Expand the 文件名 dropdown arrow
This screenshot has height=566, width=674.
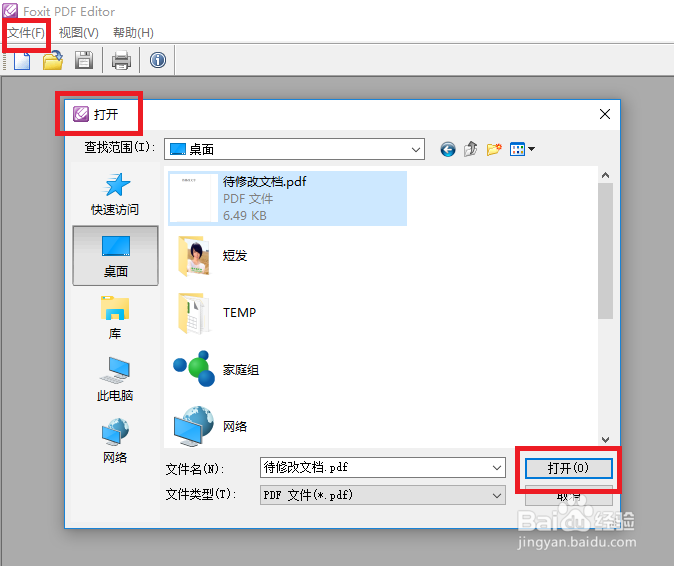497,468
